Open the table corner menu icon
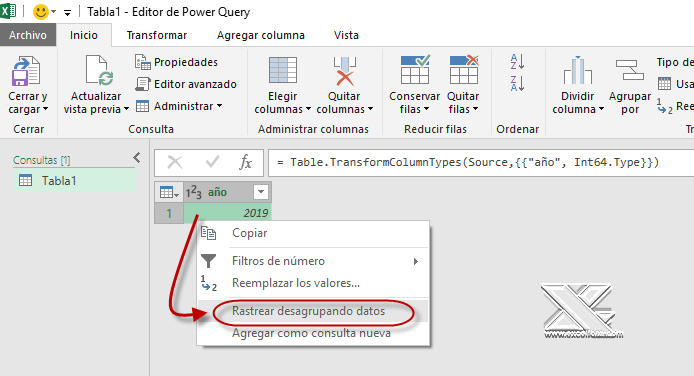Image resolution: width=694 pixels, height=376 pixels. tap(169, 192)
